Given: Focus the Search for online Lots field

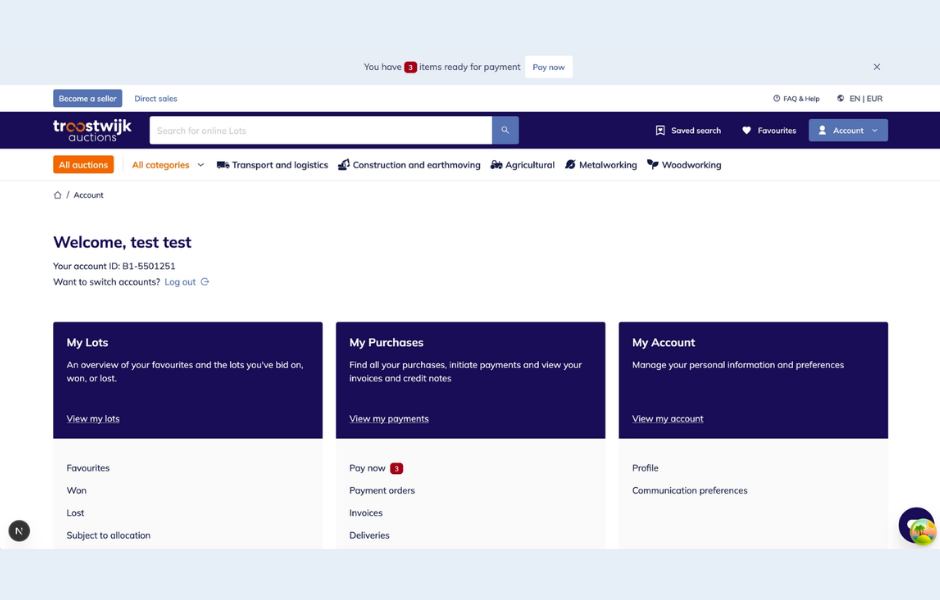Looking at the screenshot, I should 320,130.
